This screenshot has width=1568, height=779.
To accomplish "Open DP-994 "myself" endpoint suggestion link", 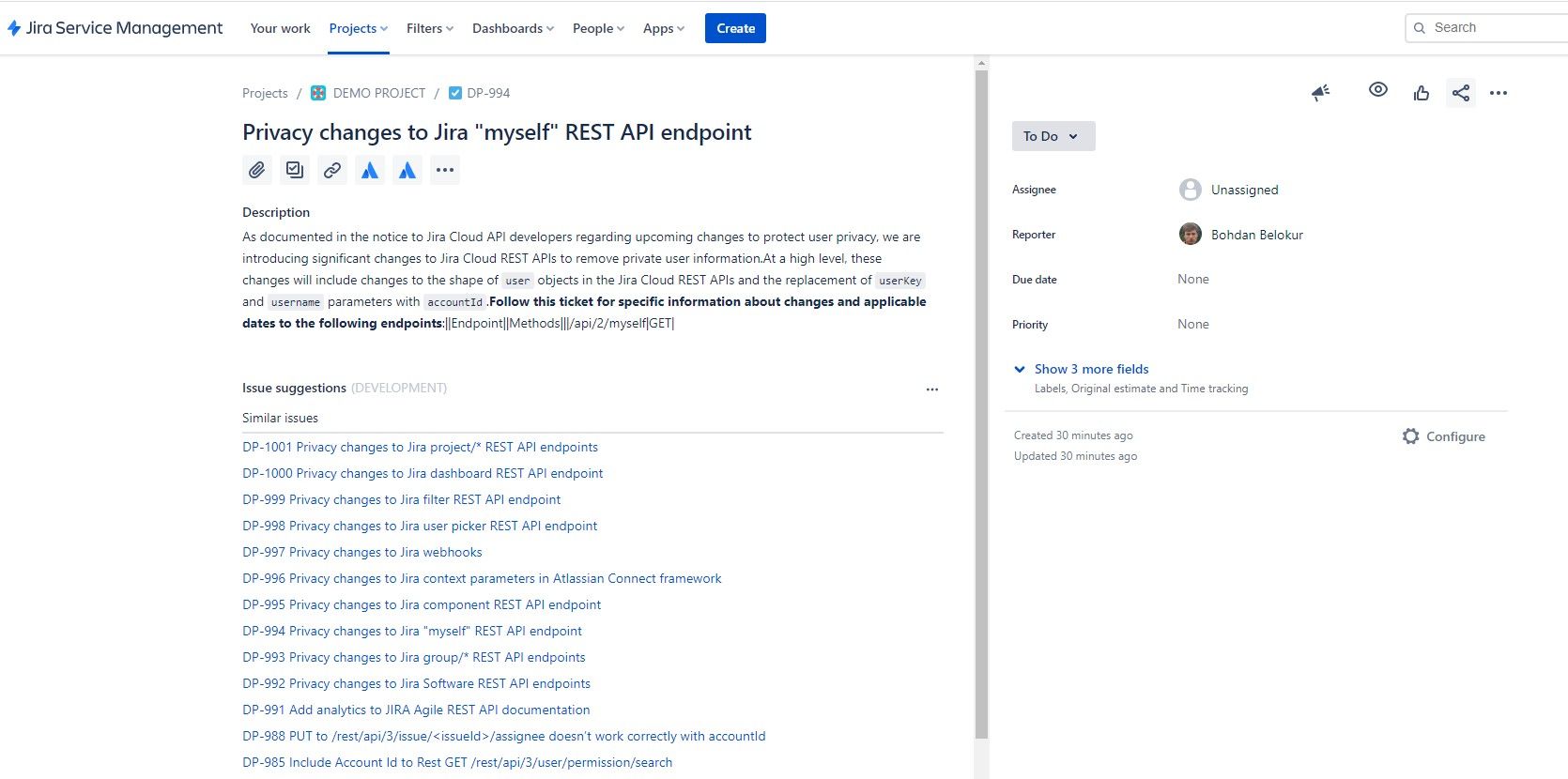I will 412,631.
